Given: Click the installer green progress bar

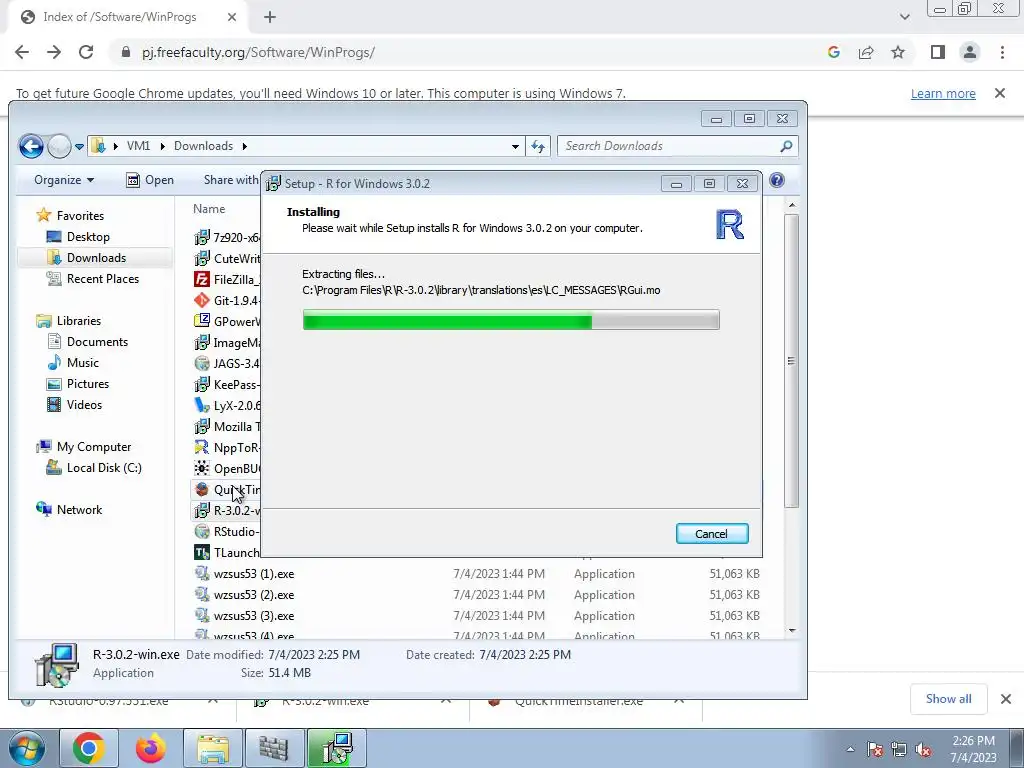Looking at the screenshot, I should coord(511,320).
